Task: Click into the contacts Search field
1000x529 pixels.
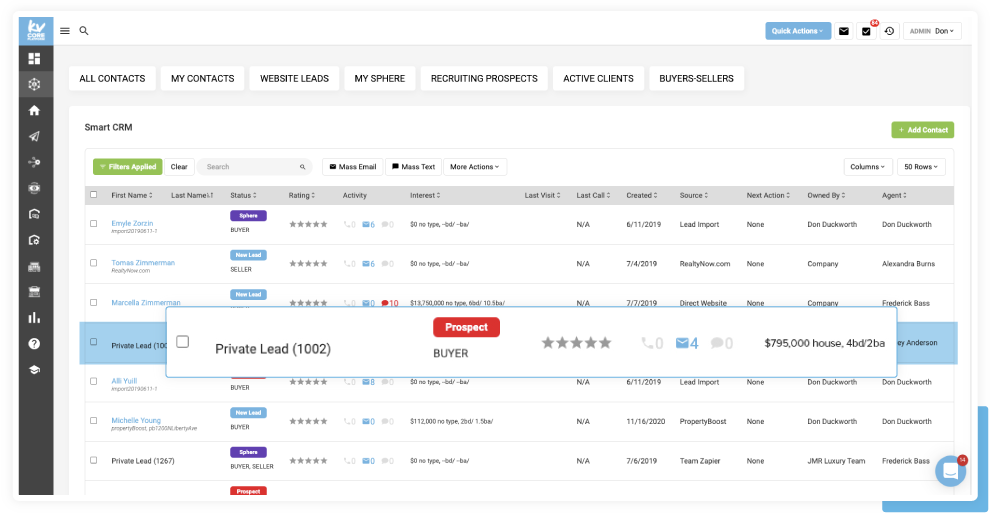Action: [x=254, y=167]
